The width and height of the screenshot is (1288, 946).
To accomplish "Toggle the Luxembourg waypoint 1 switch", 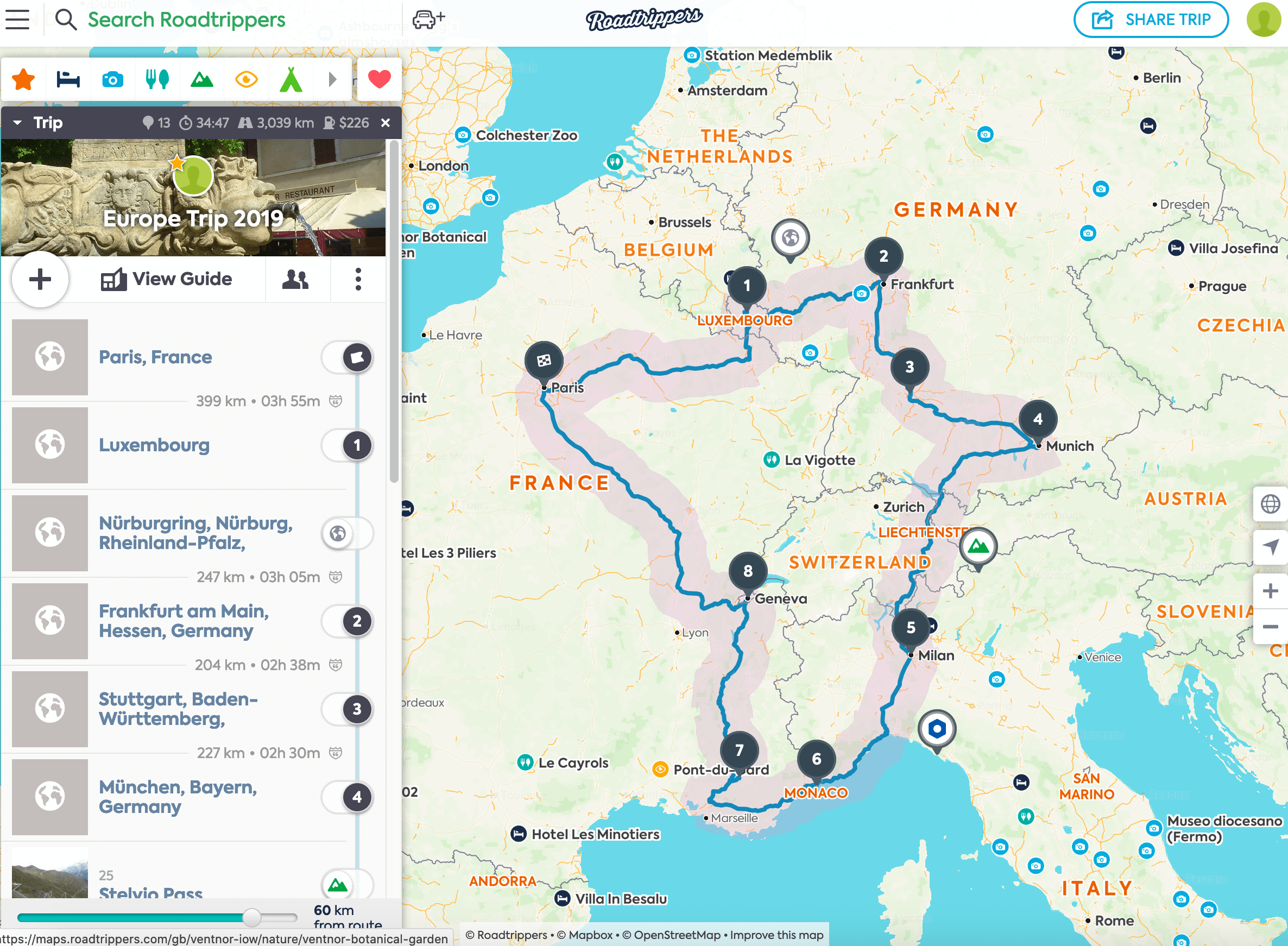I will [x=348, y=445].
